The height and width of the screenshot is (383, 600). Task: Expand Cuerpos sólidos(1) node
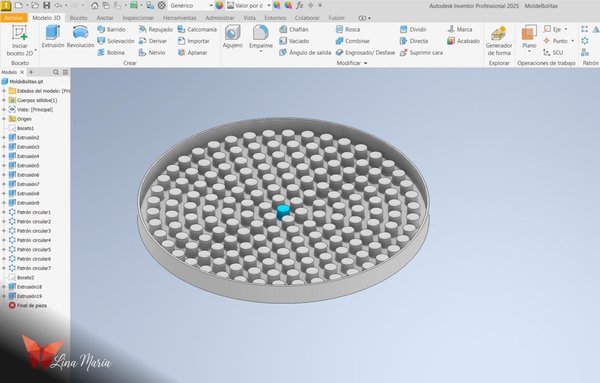[x=4, y=100]
